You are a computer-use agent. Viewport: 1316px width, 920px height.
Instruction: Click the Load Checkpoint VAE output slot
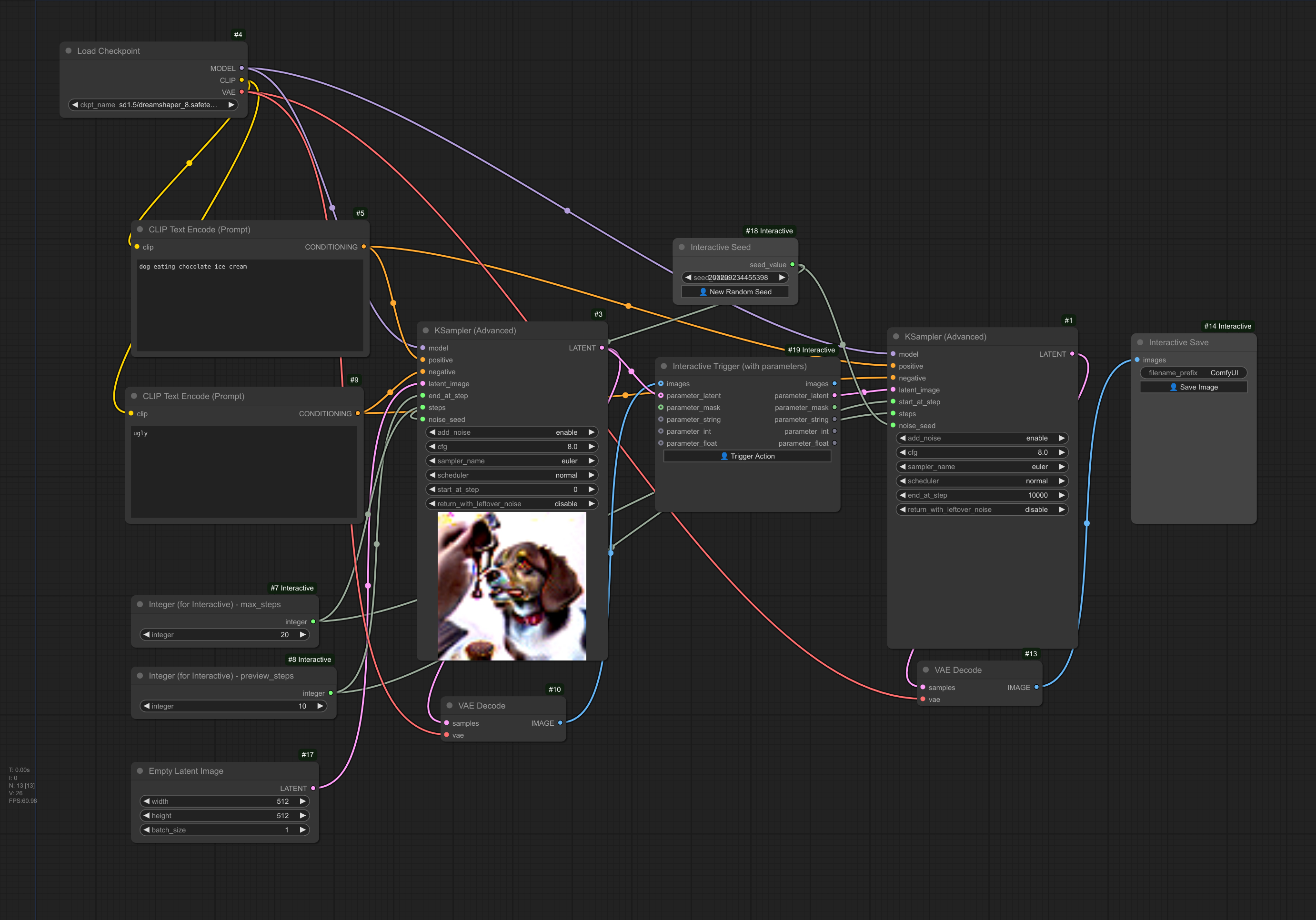242,92
